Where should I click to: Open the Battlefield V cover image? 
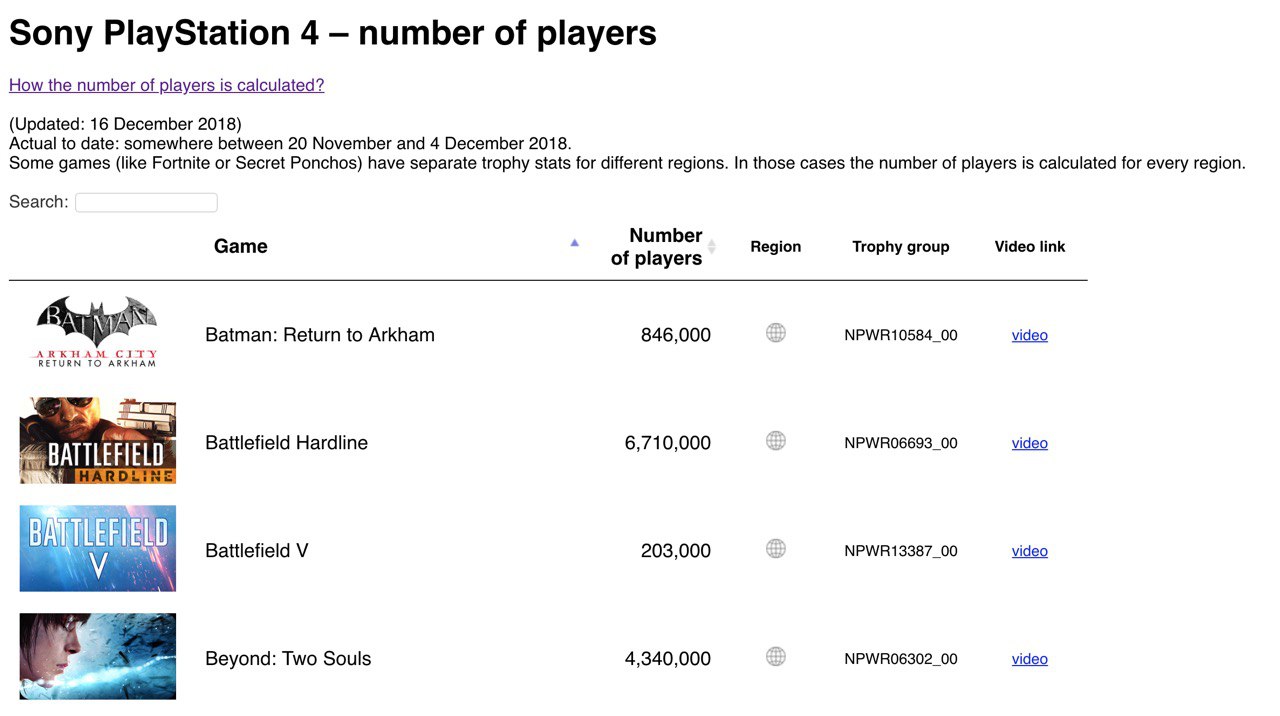tap(98, 549)
